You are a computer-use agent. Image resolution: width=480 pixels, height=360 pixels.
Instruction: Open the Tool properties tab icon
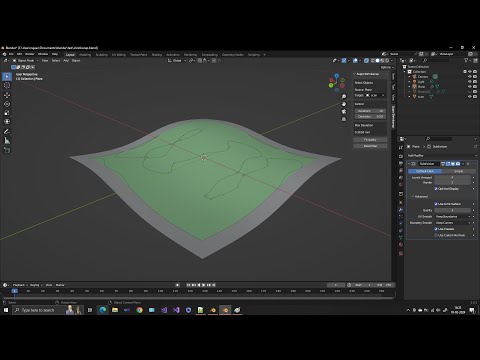[x=401, y=148]
